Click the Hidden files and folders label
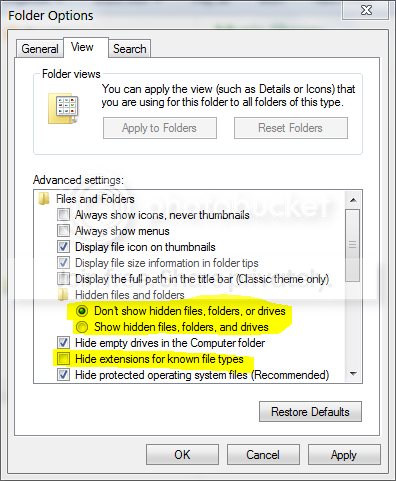This screenshot has height=481, width=396. pyautogui.click(x=130, y=295)
